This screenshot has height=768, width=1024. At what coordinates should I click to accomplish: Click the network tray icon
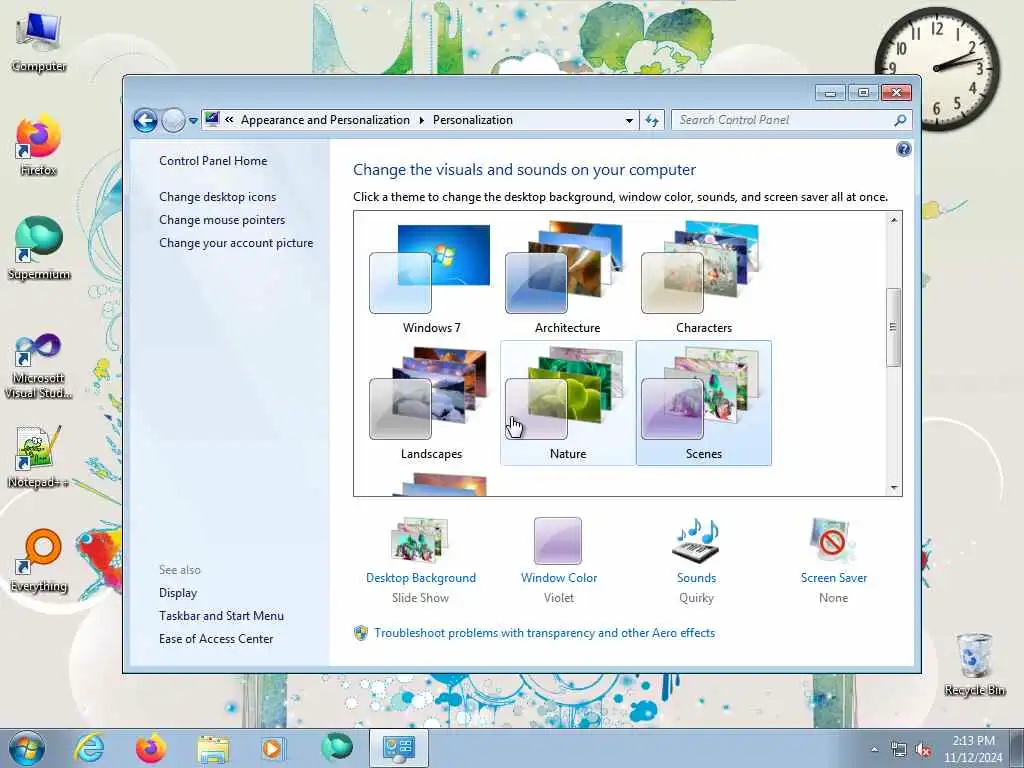(x=899, y=750)
